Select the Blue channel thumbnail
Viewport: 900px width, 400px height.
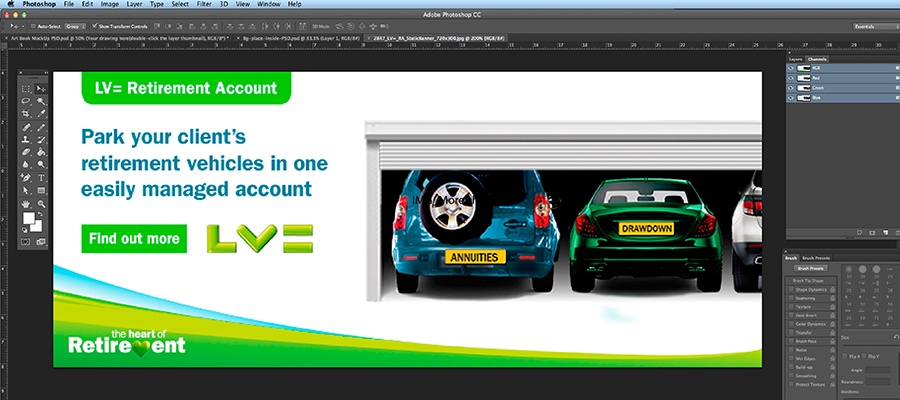(804, 98)
